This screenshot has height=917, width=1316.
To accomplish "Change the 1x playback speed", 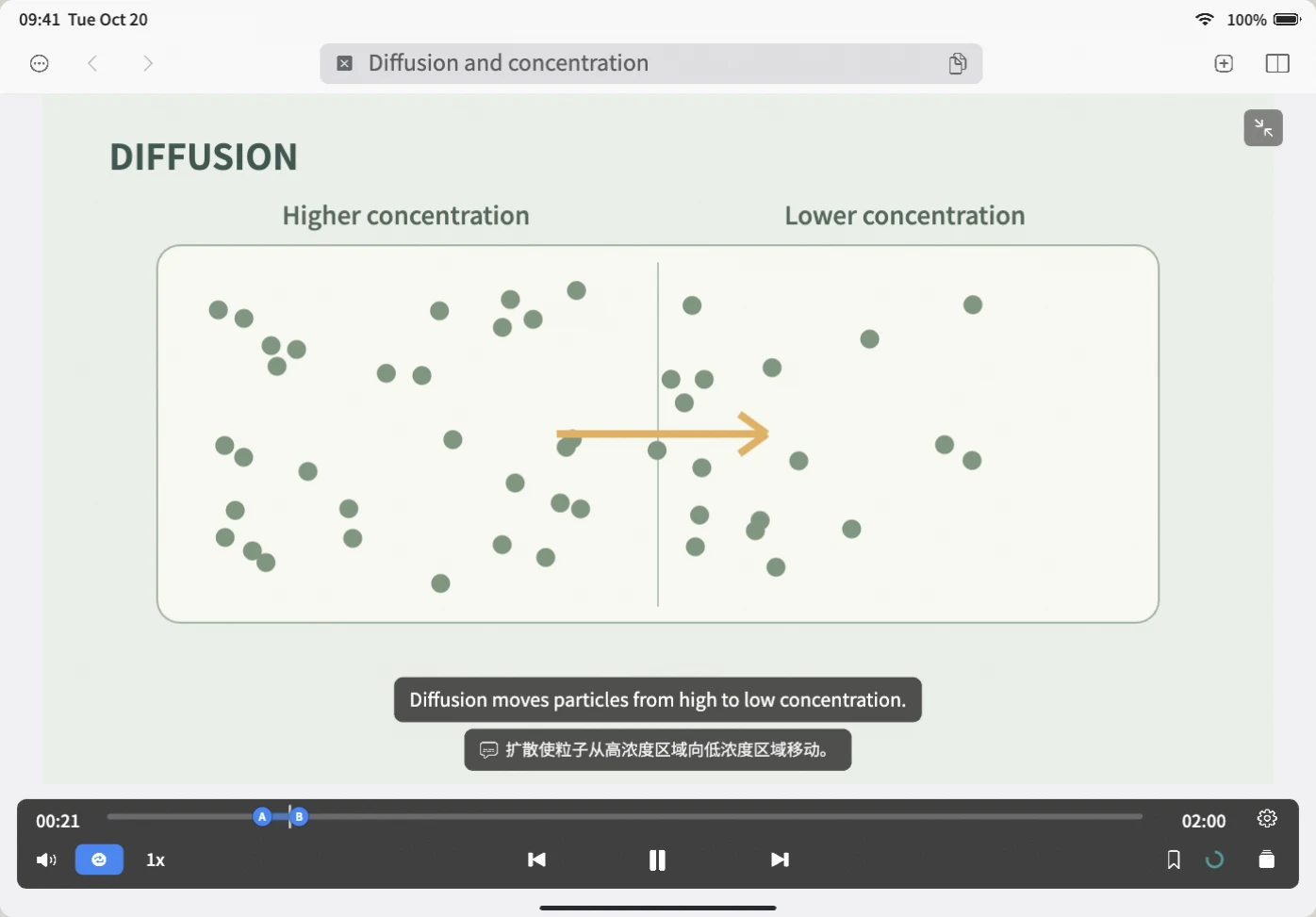I will [x=156, y=860].
